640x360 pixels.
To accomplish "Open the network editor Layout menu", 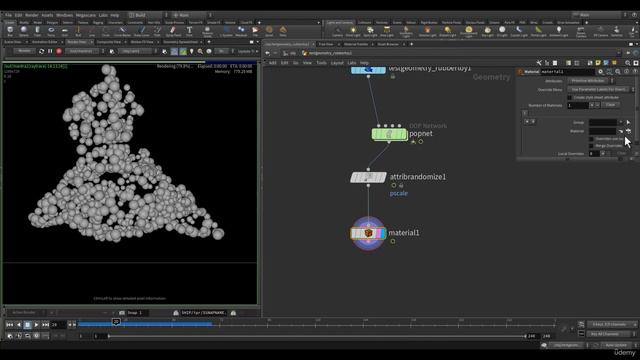I will point(337,63).
